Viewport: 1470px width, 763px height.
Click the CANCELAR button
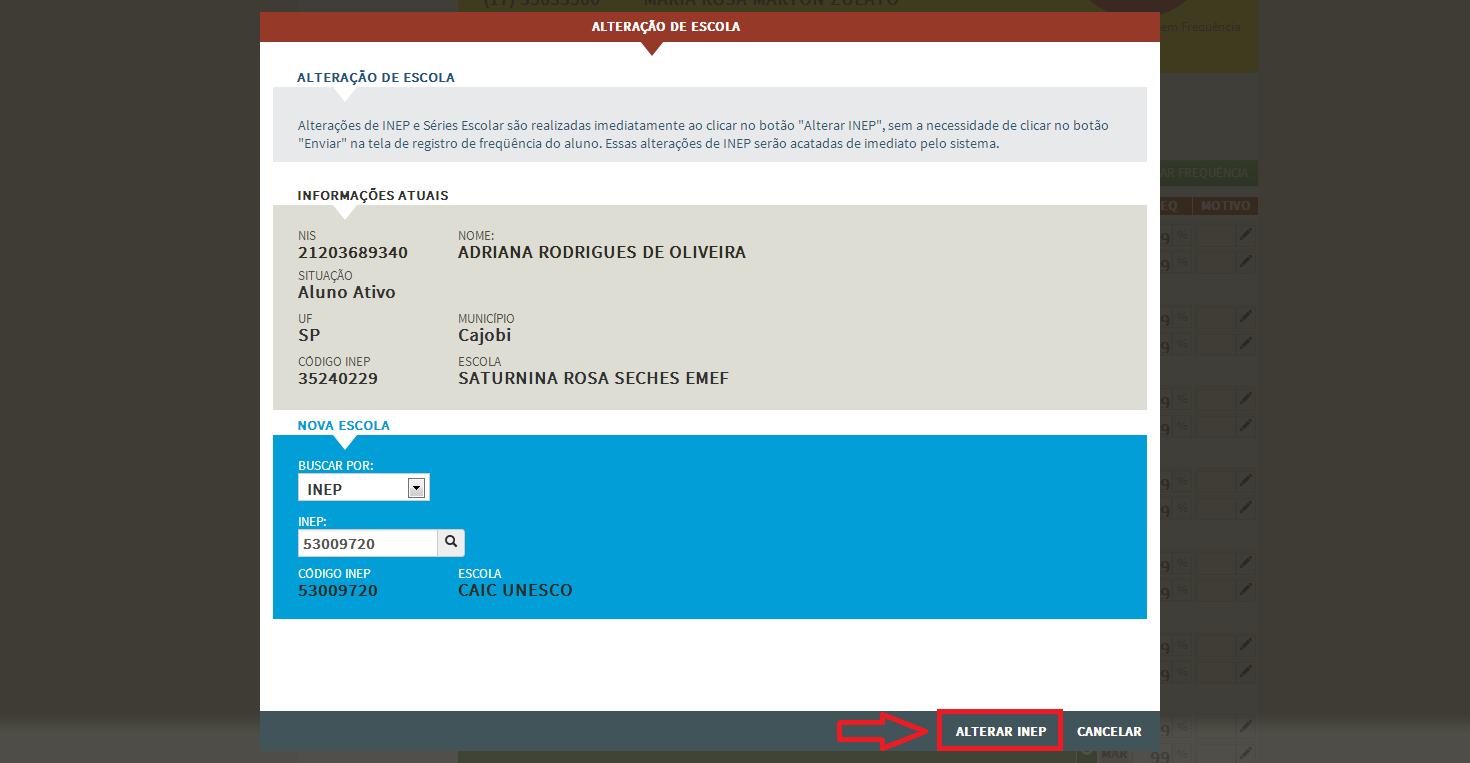click(1109, 731)
